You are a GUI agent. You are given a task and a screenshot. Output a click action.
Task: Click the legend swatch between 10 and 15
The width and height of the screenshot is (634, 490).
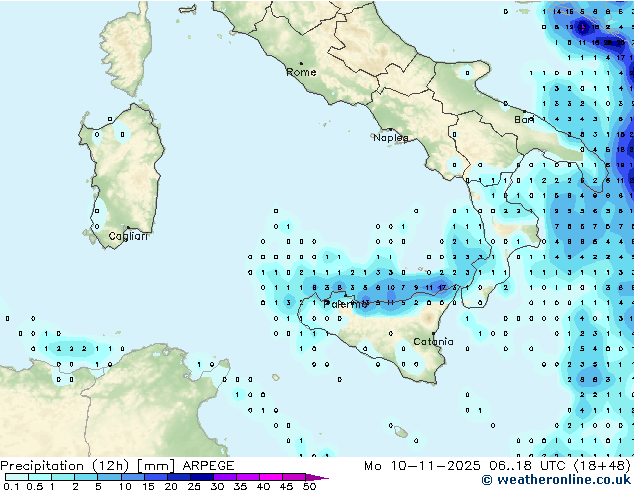click(x=132, y=477)
